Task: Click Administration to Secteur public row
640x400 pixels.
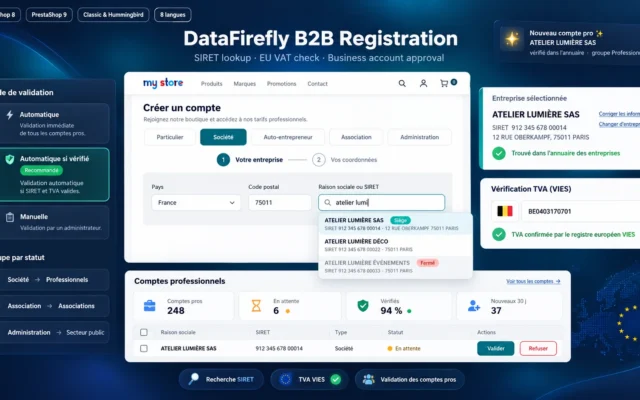Action: [x=54, y=332]
